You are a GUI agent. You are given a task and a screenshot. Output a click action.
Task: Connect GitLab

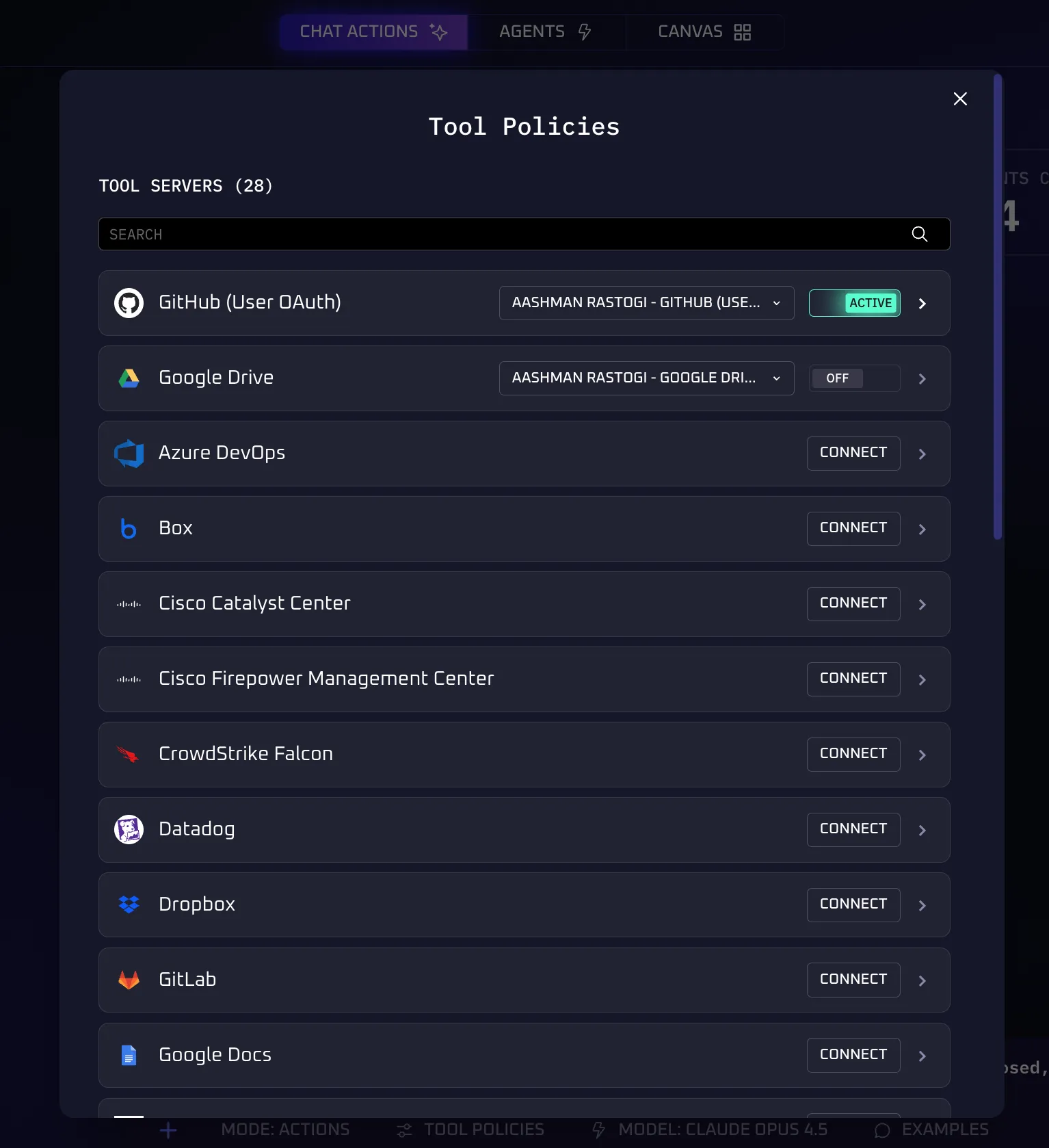(853, 980)
